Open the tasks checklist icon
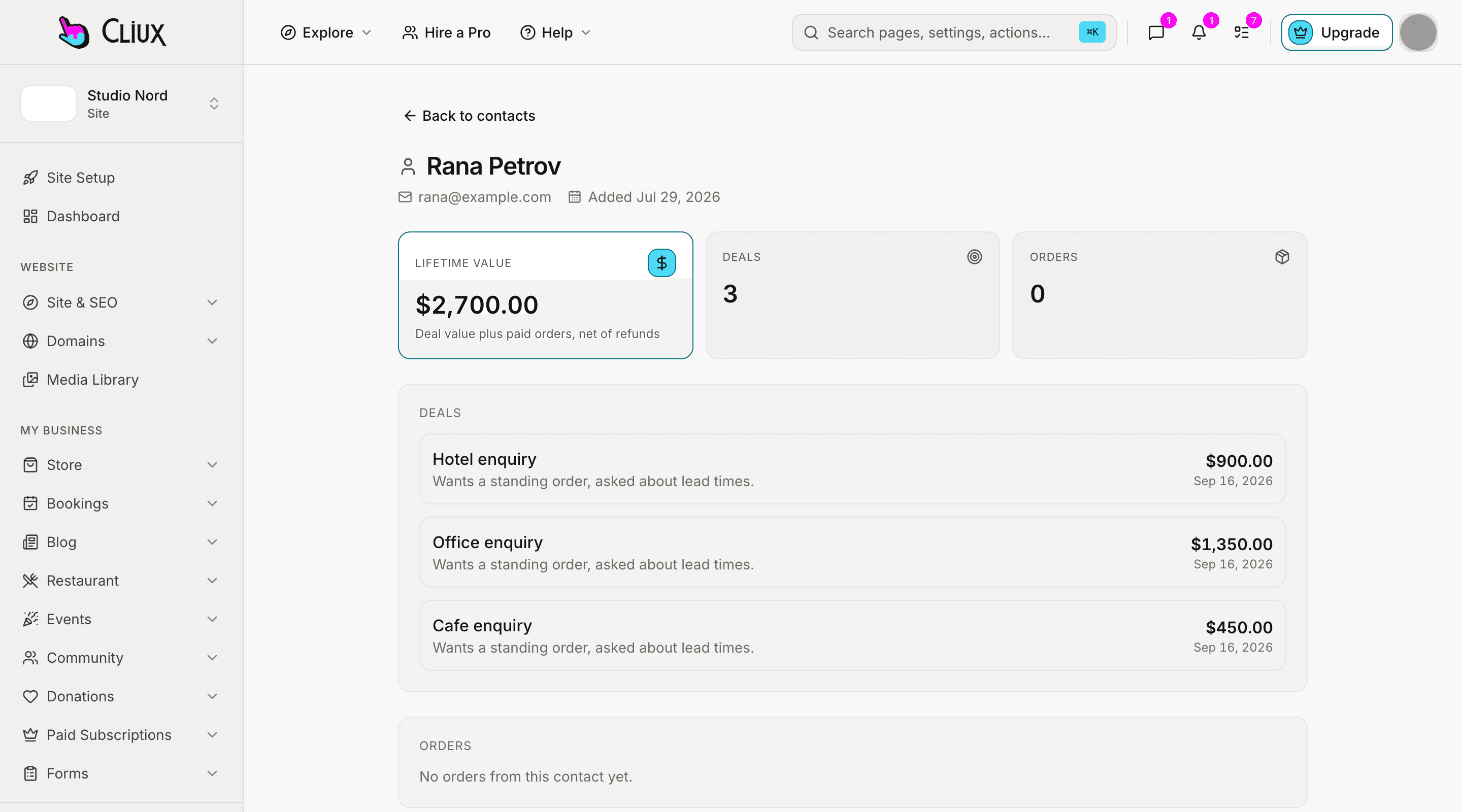 1241,32
